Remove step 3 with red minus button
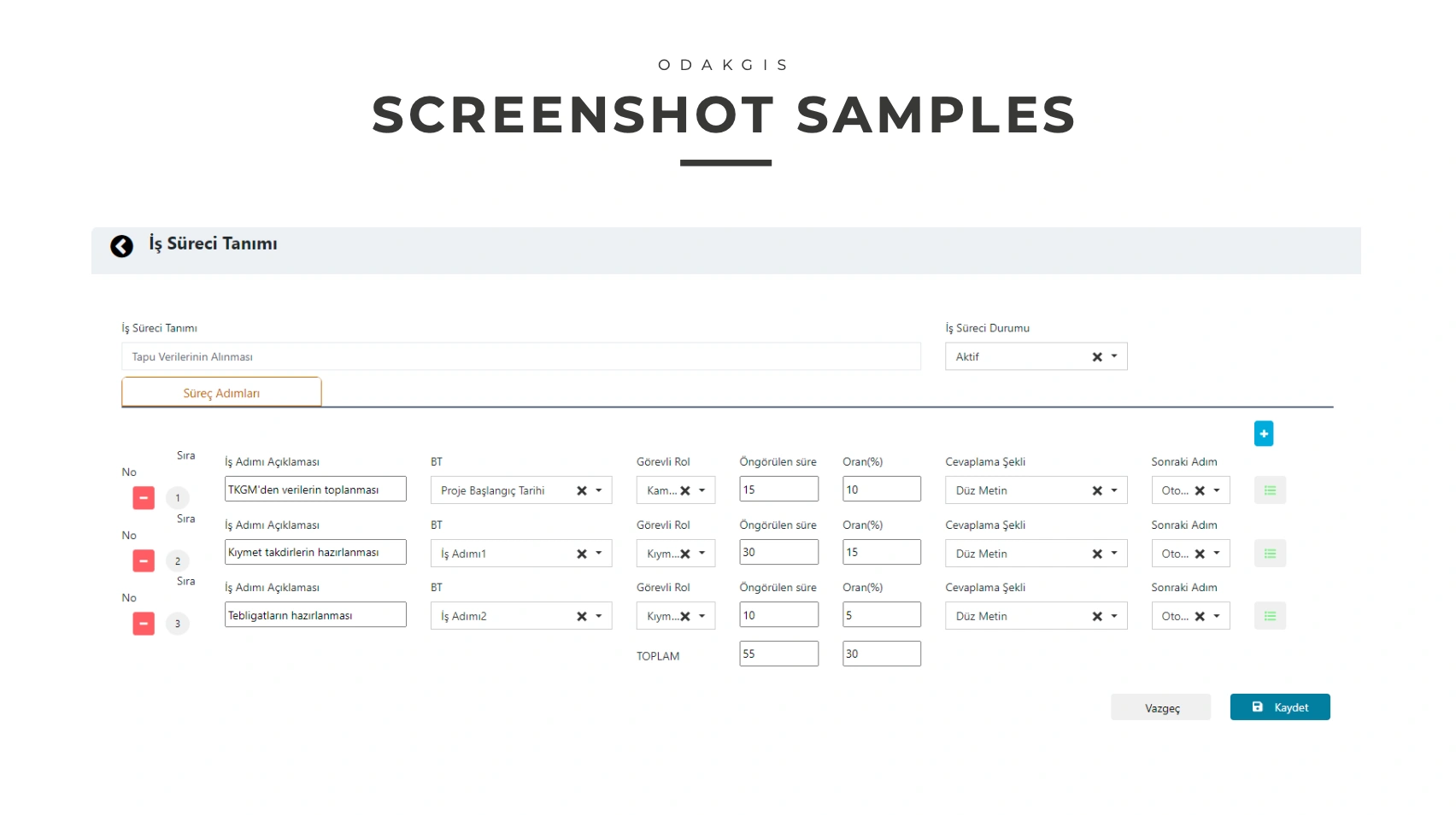 pos(144,624)
